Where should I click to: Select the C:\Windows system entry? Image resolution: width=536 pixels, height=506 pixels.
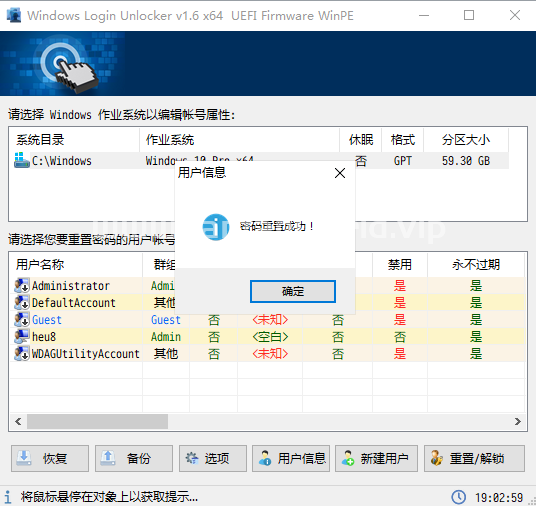(x=260, y=161)
